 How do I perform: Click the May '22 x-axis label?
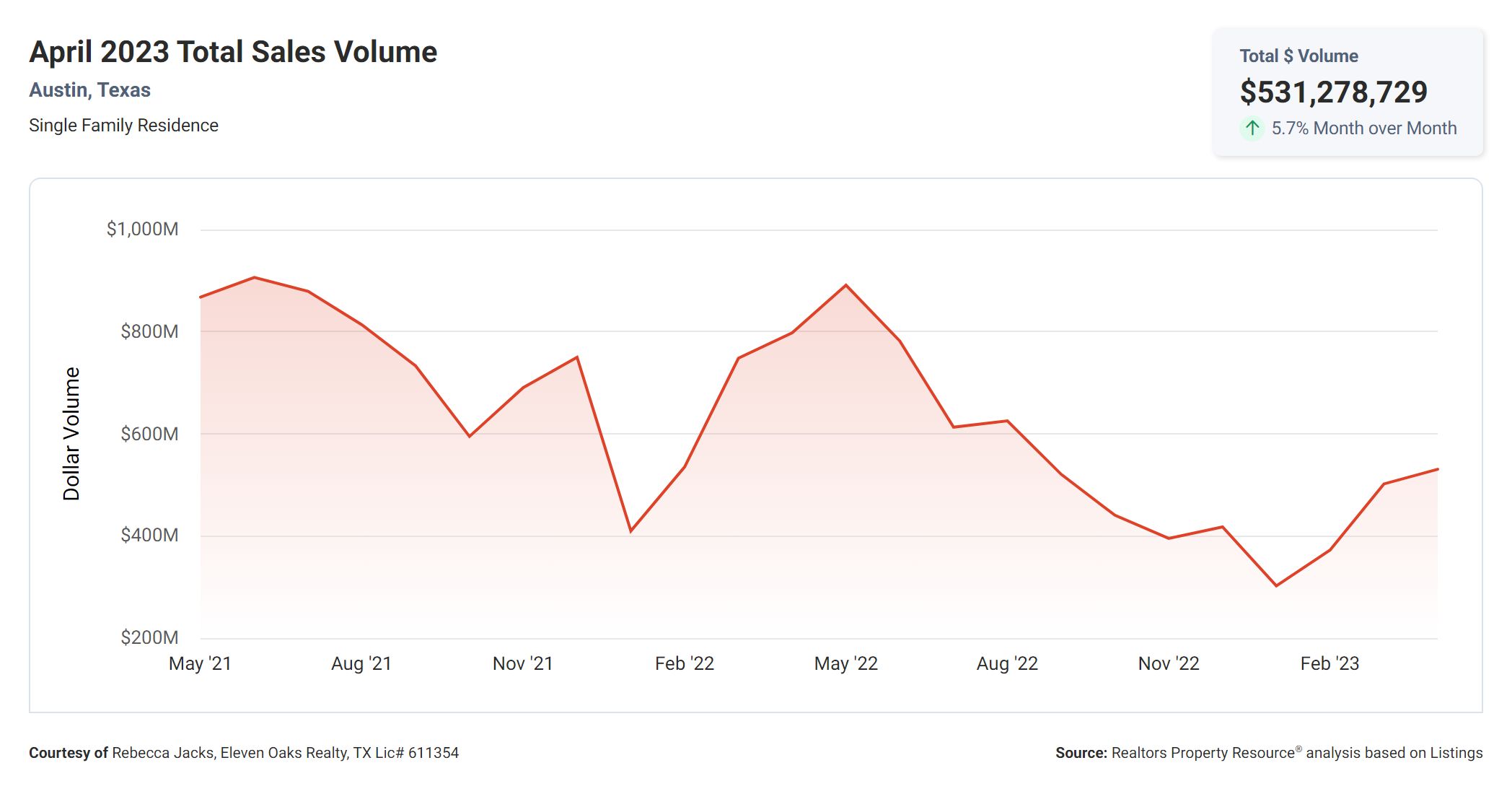[x=845, y=663]
